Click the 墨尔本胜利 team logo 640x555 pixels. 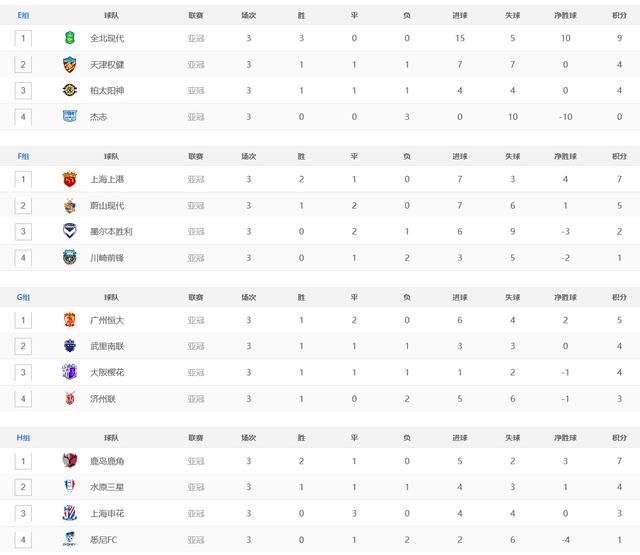(69, 231)
